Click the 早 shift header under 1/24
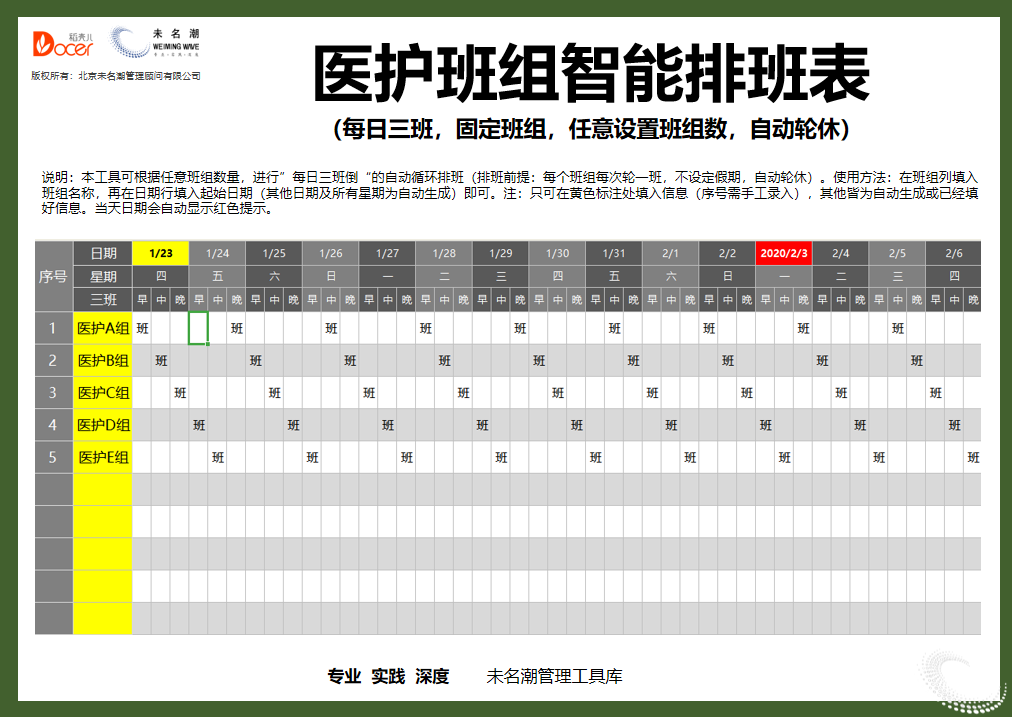Screen dimensions: 1012x717 [199, 297]
